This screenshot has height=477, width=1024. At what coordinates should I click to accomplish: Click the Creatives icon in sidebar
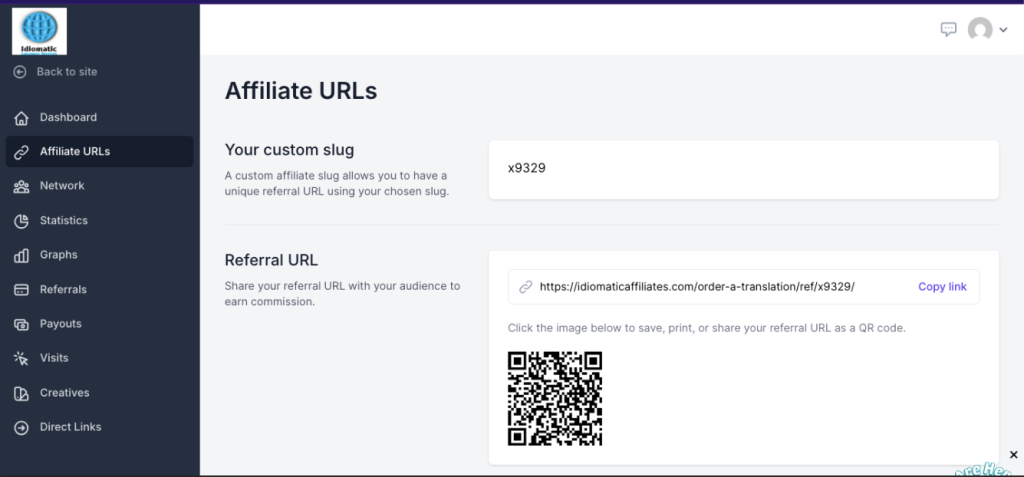pyautogui.click(x=21, y=394)
